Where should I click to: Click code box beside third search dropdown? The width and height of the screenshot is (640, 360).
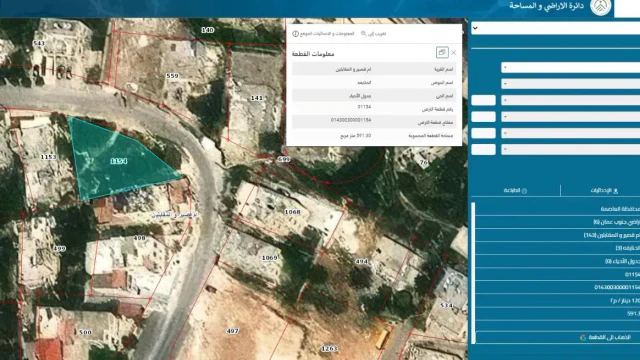click(483, 100)
